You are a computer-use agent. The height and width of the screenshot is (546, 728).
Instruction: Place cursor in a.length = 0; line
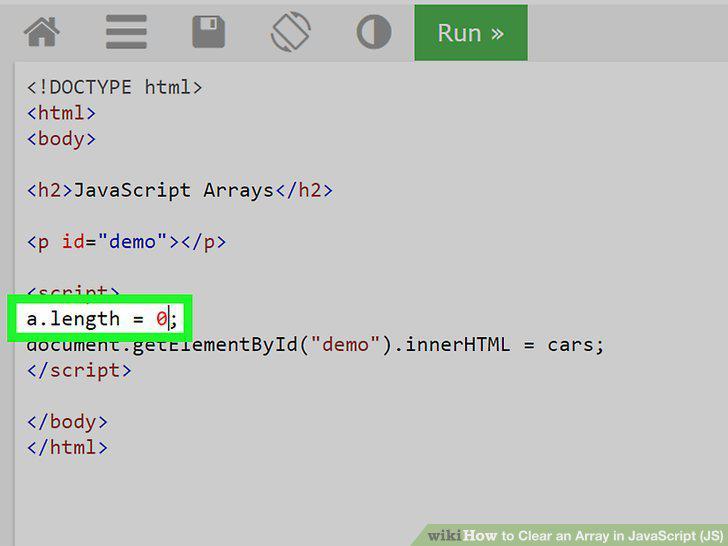[102, 319]
